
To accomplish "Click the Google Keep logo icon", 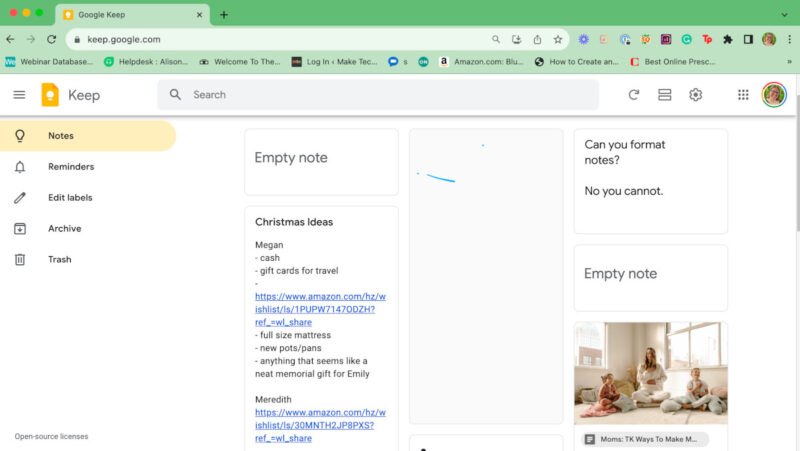I will pos(50,95).
